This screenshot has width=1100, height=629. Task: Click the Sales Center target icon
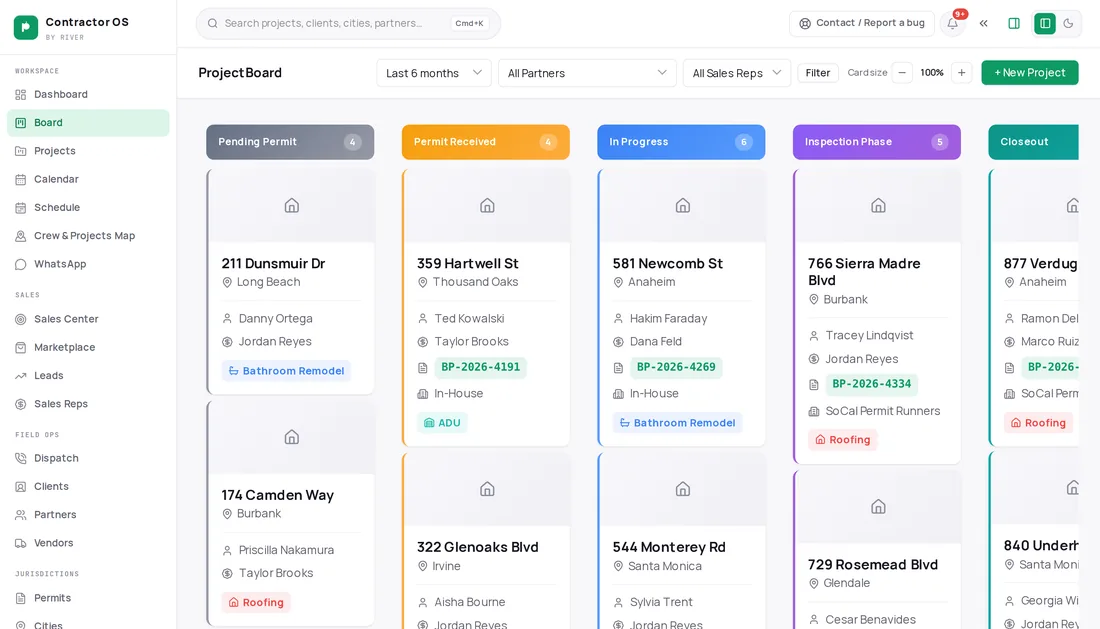(21, 319)
